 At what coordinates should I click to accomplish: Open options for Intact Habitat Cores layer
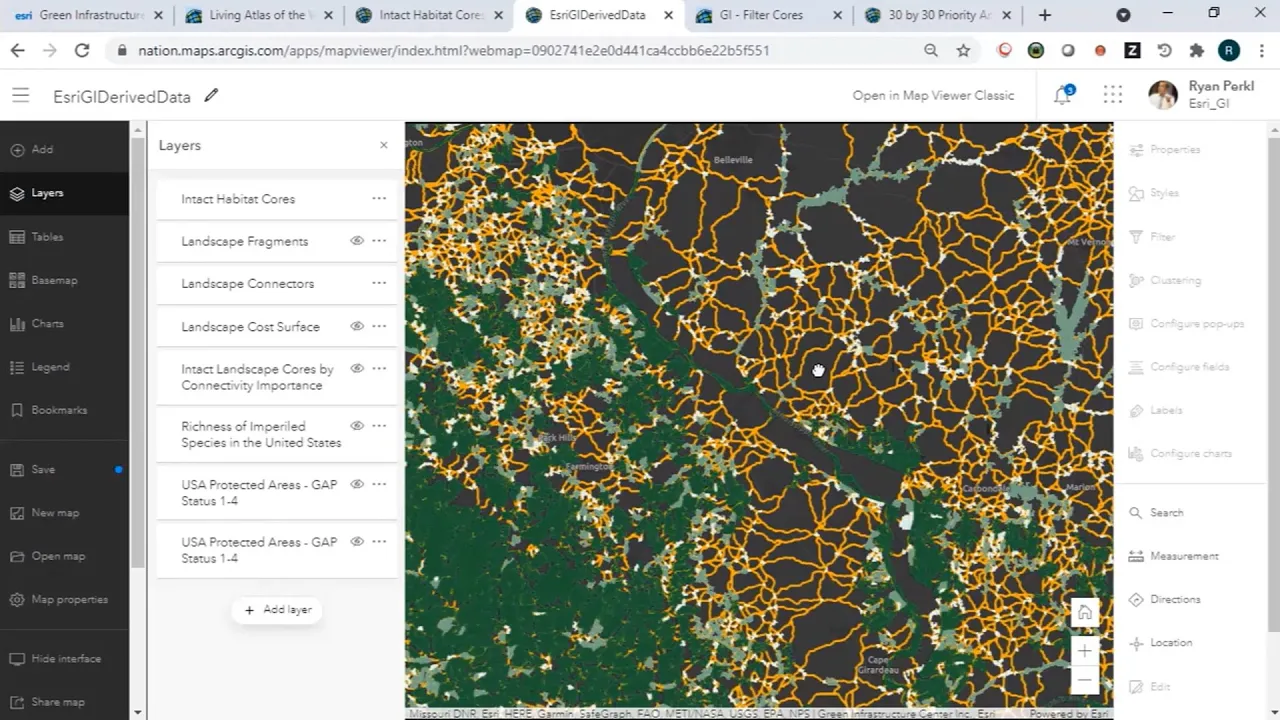pos(379,199)
